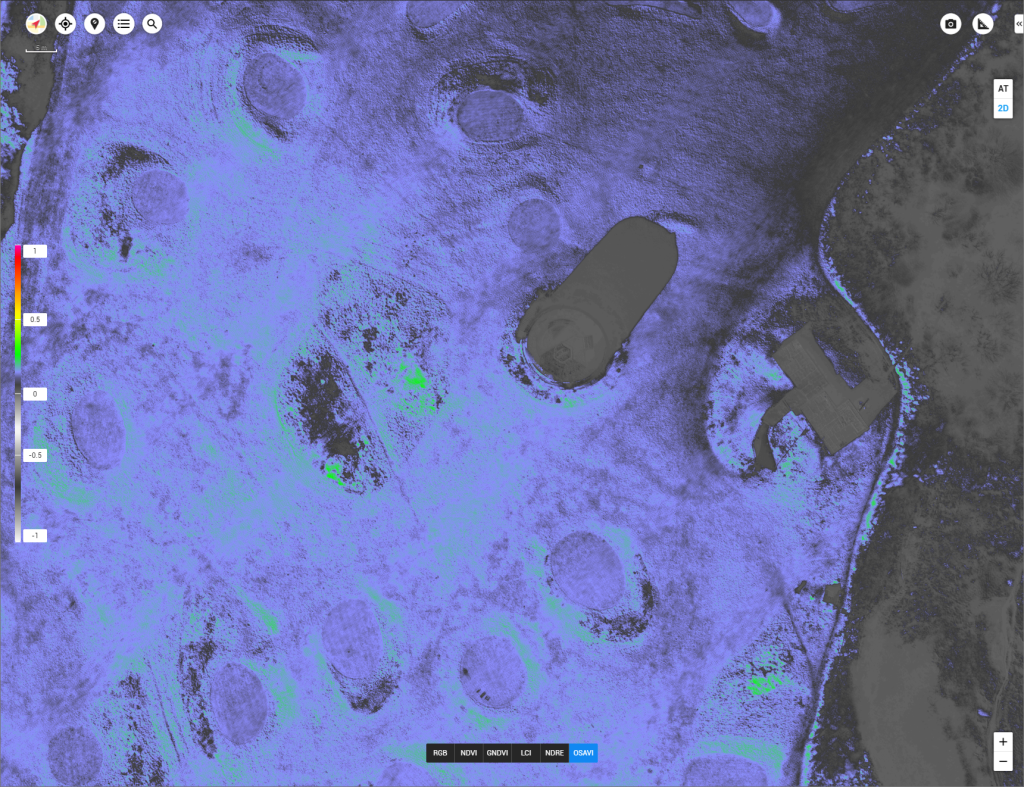Center map with the crosshair locate icon
The image size is (1024, 787).
(65, 23)
